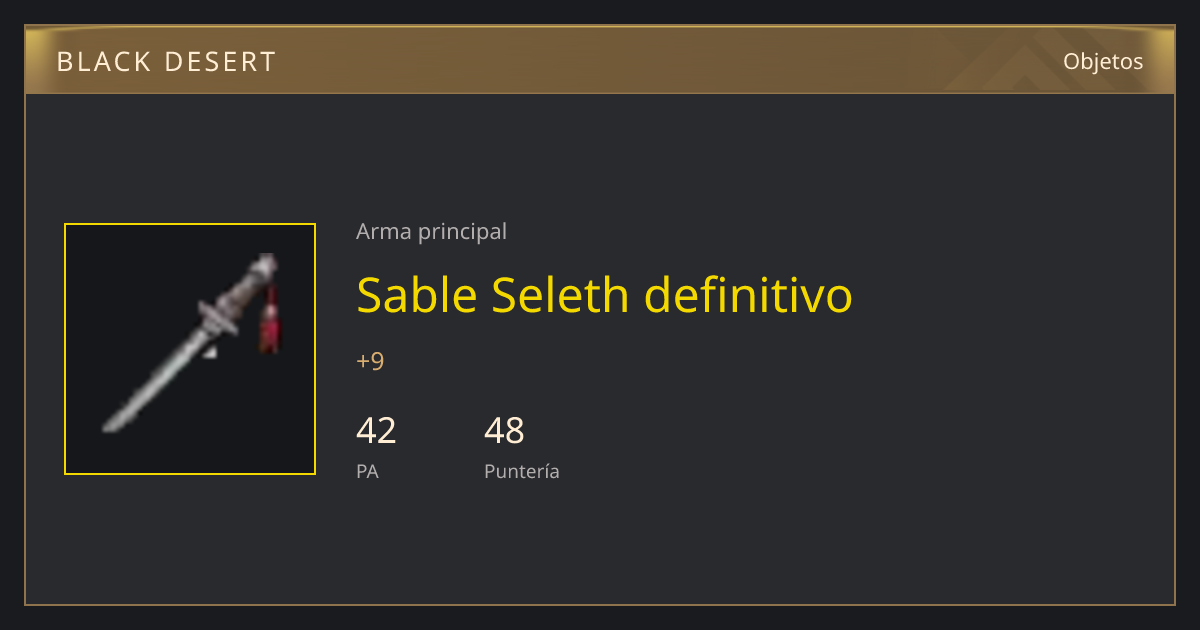Click the small white triangle marker beside sword

pyautogui.click(x=209, y=352)
